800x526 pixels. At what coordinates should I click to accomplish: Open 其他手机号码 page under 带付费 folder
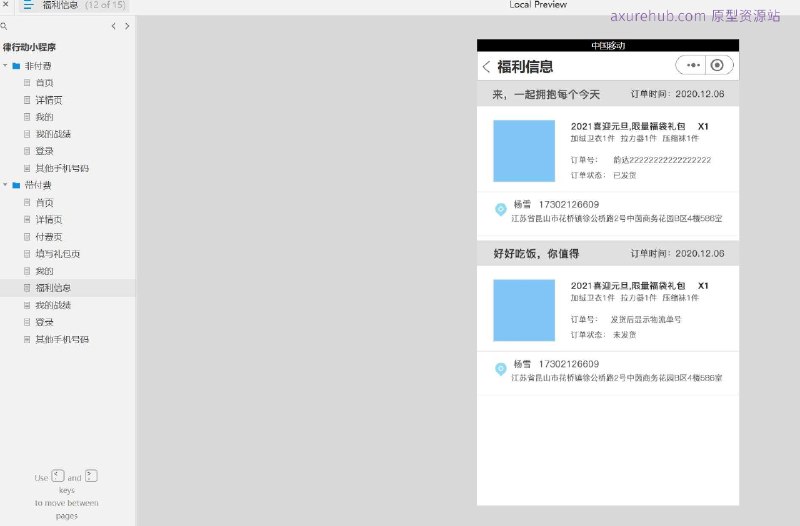click(62, 339)
